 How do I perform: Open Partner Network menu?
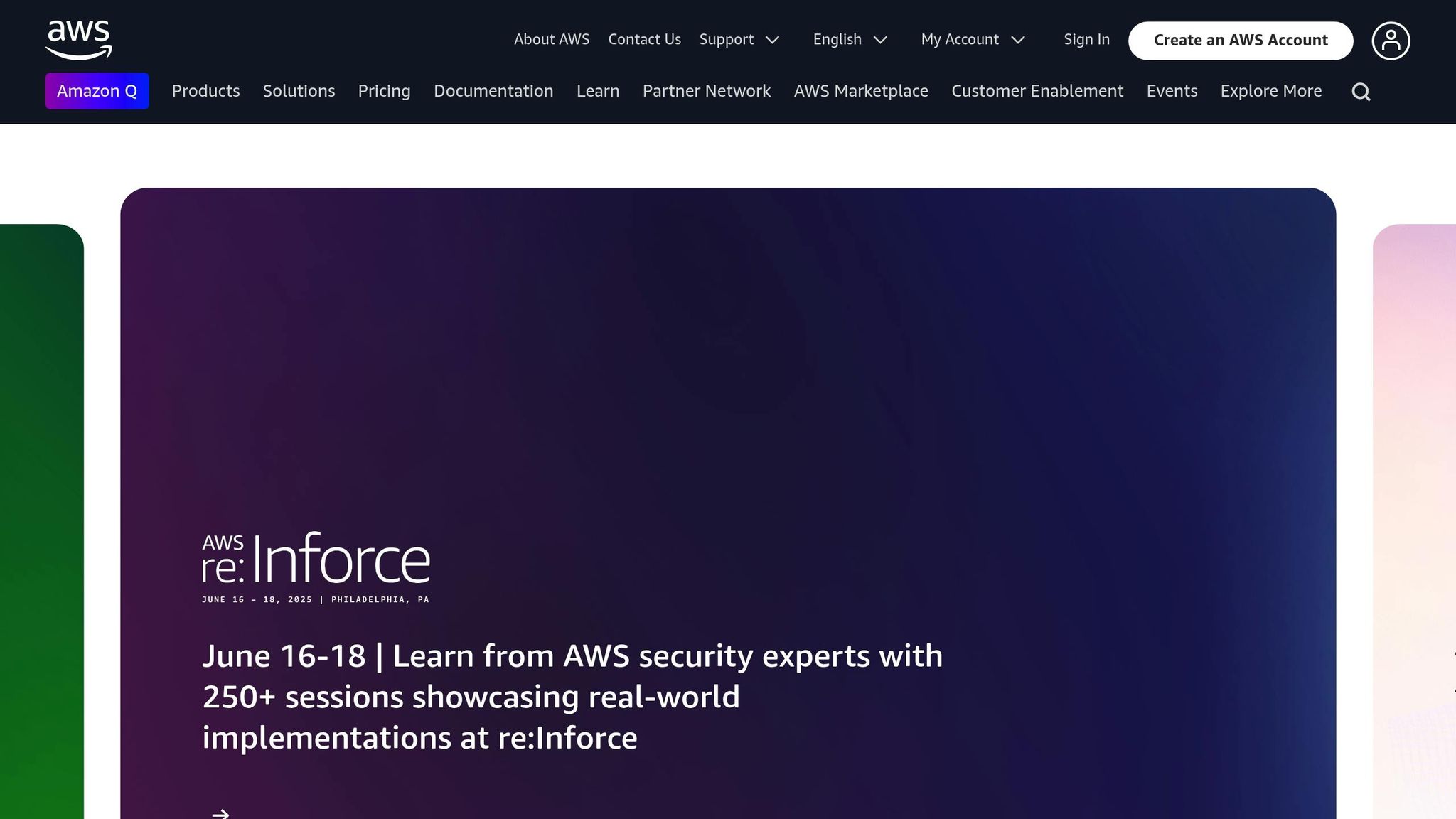(707, 91)
